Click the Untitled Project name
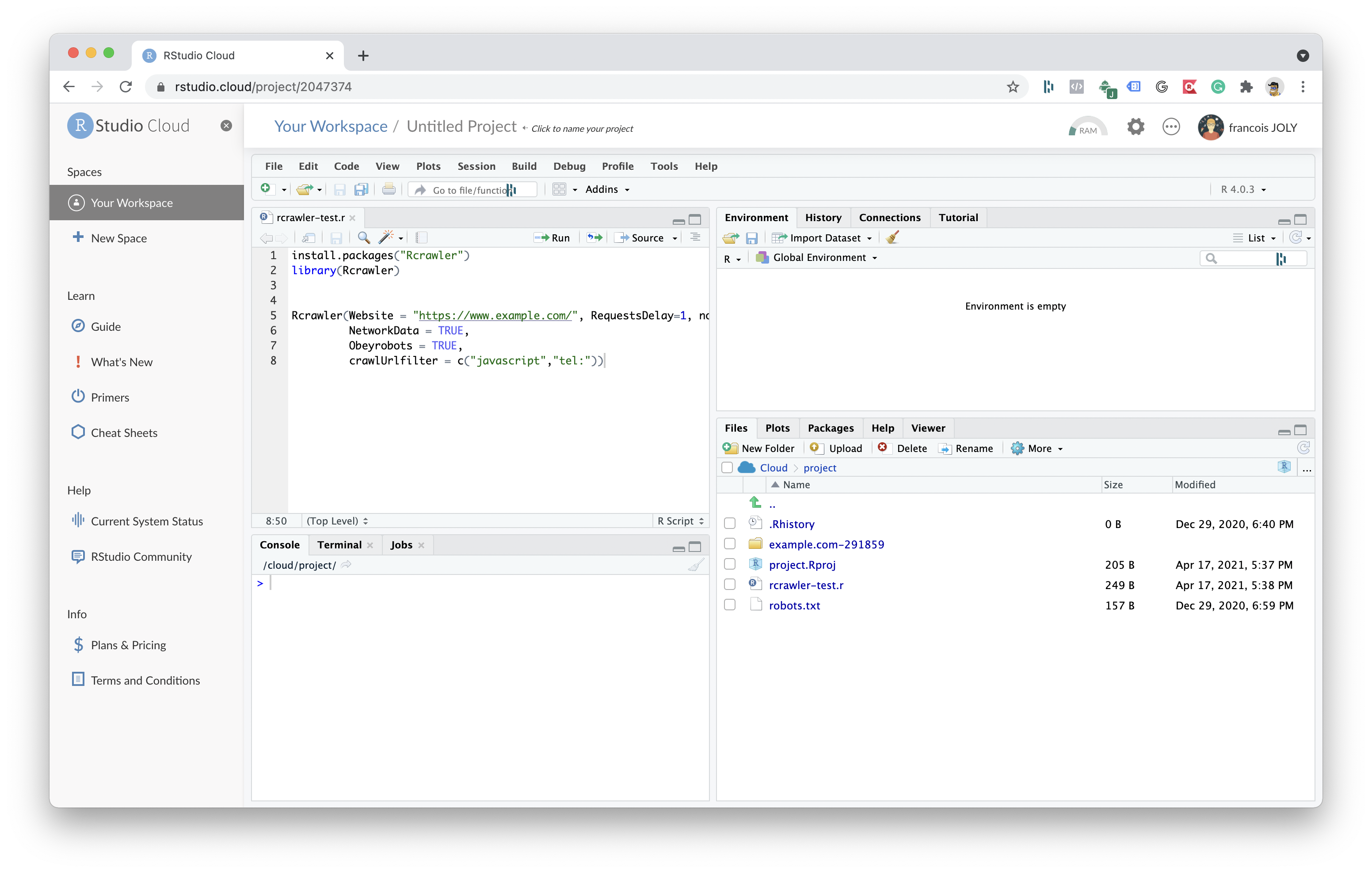This screenshot has width=1372, height=873. 461,126
